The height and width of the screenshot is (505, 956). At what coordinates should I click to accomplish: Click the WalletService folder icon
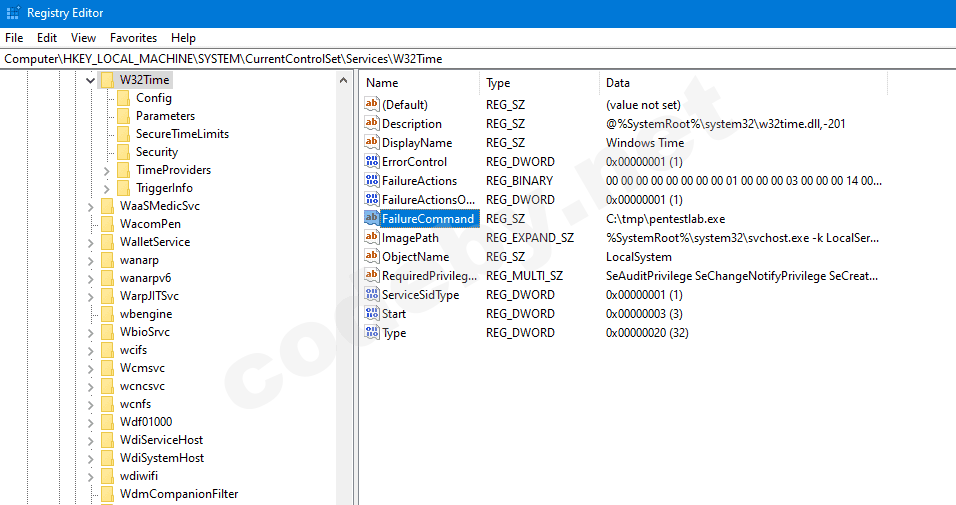click(107, 242)
